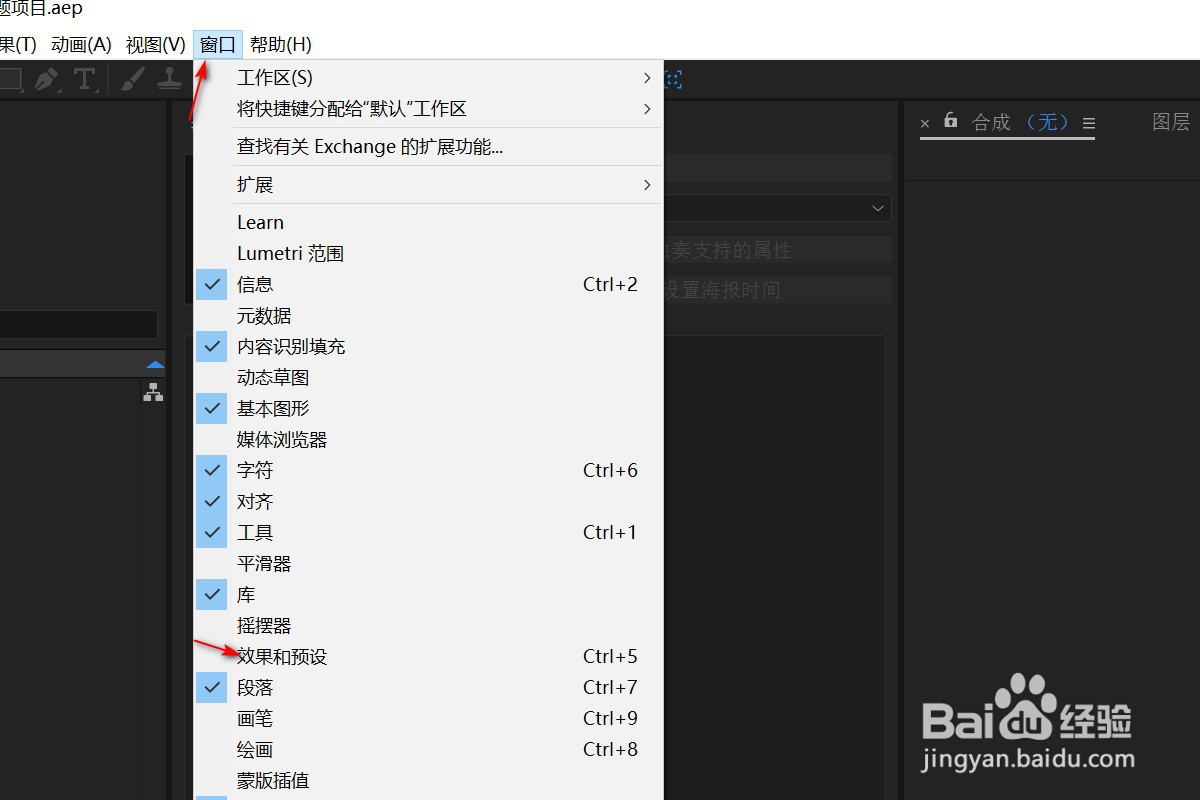Image resolution: width=1200 pixels, height=800 pixels.
Task: Select the Type tool in toolbar
Action: (85, 80)
